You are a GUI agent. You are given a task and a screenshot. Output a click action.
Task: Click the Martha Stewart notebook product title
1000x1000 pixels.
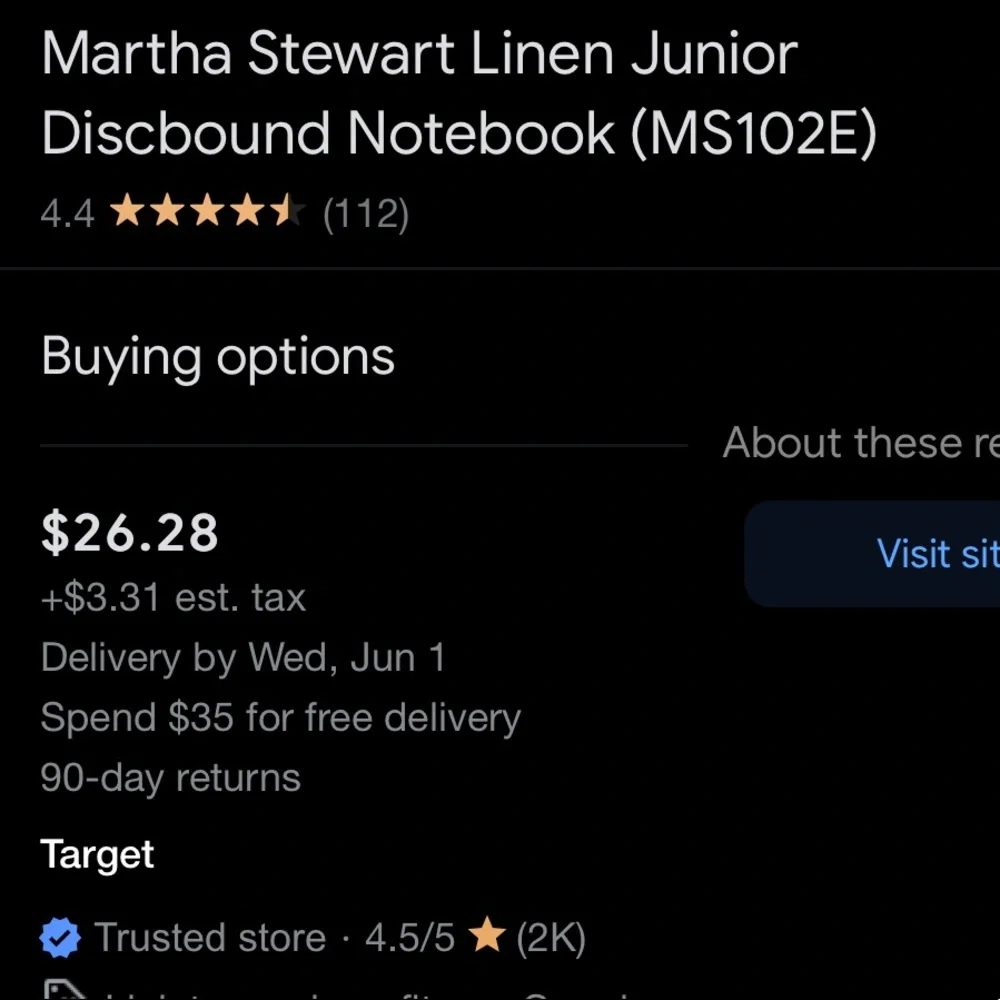click(x=459, y=93)
